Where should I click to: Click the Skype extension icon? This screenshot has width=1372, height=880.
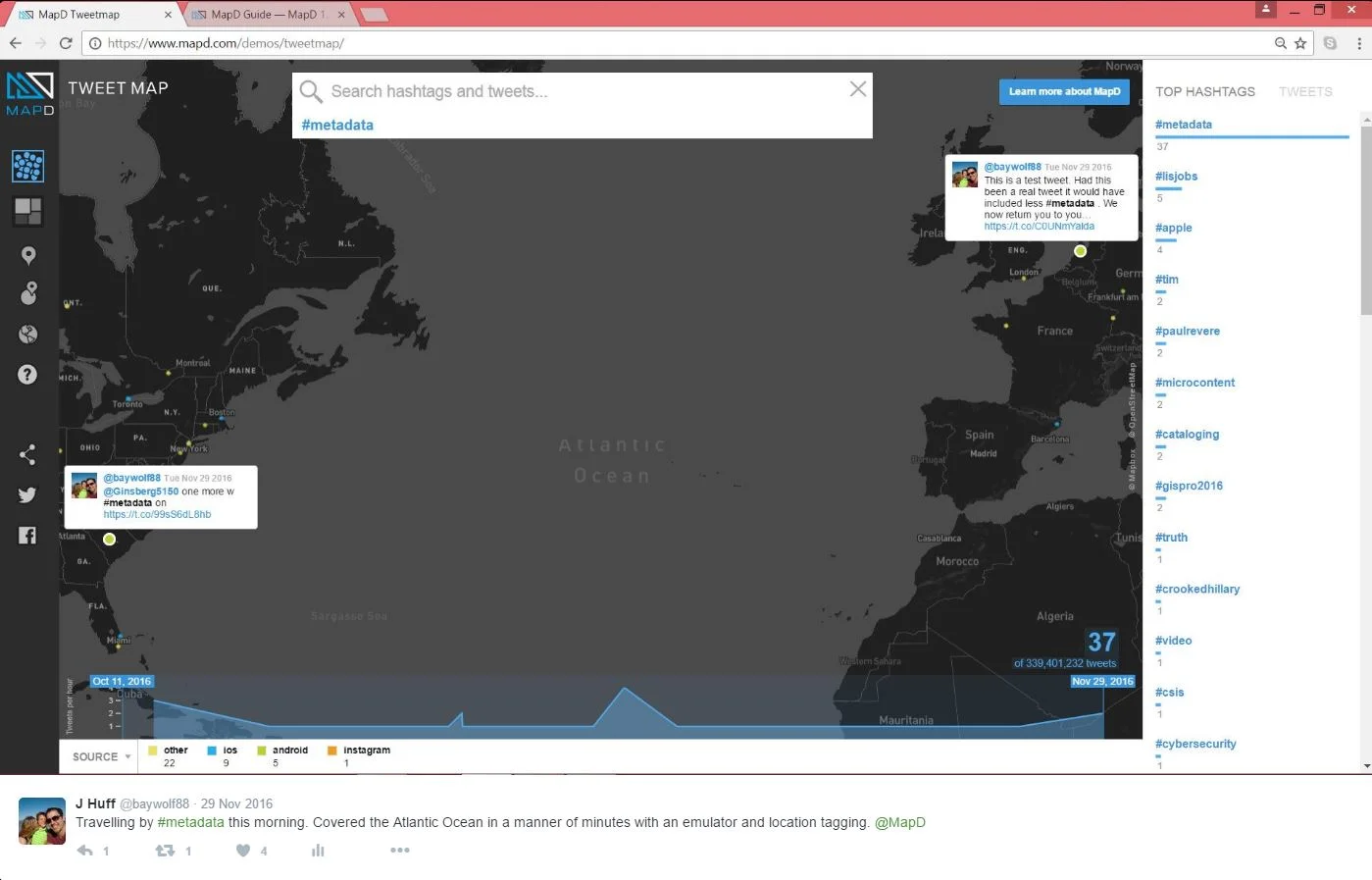tap(1330, 43)
